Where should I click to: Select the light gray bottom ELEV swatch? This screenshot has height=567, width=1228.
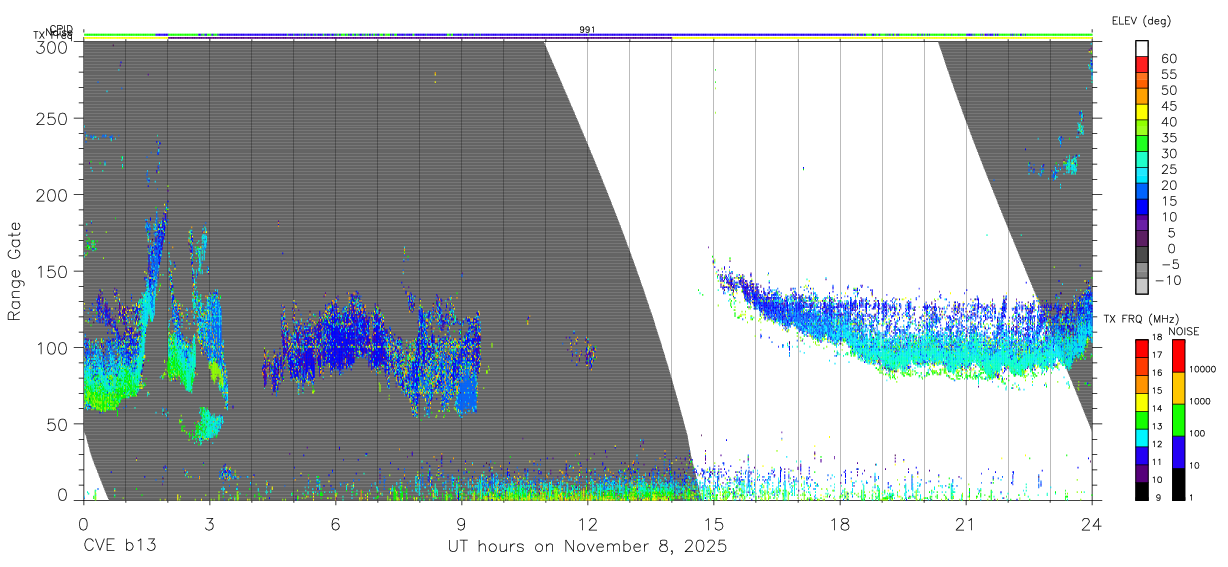pyautogui.click(x=1143, y=288)
